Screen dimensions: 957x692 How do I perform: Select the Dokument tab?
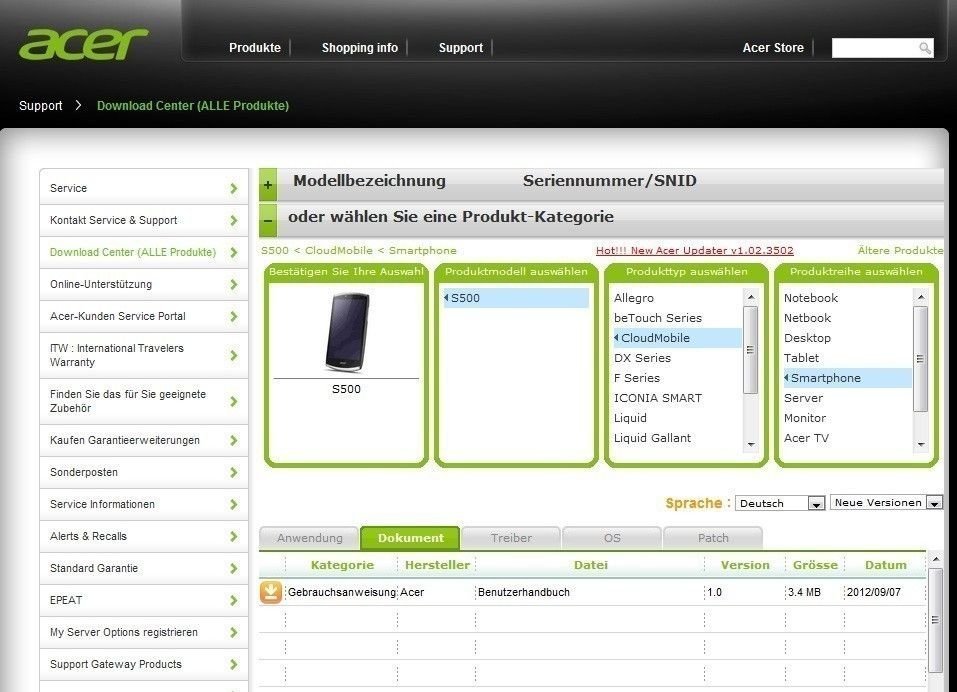[x=410, y=538]
